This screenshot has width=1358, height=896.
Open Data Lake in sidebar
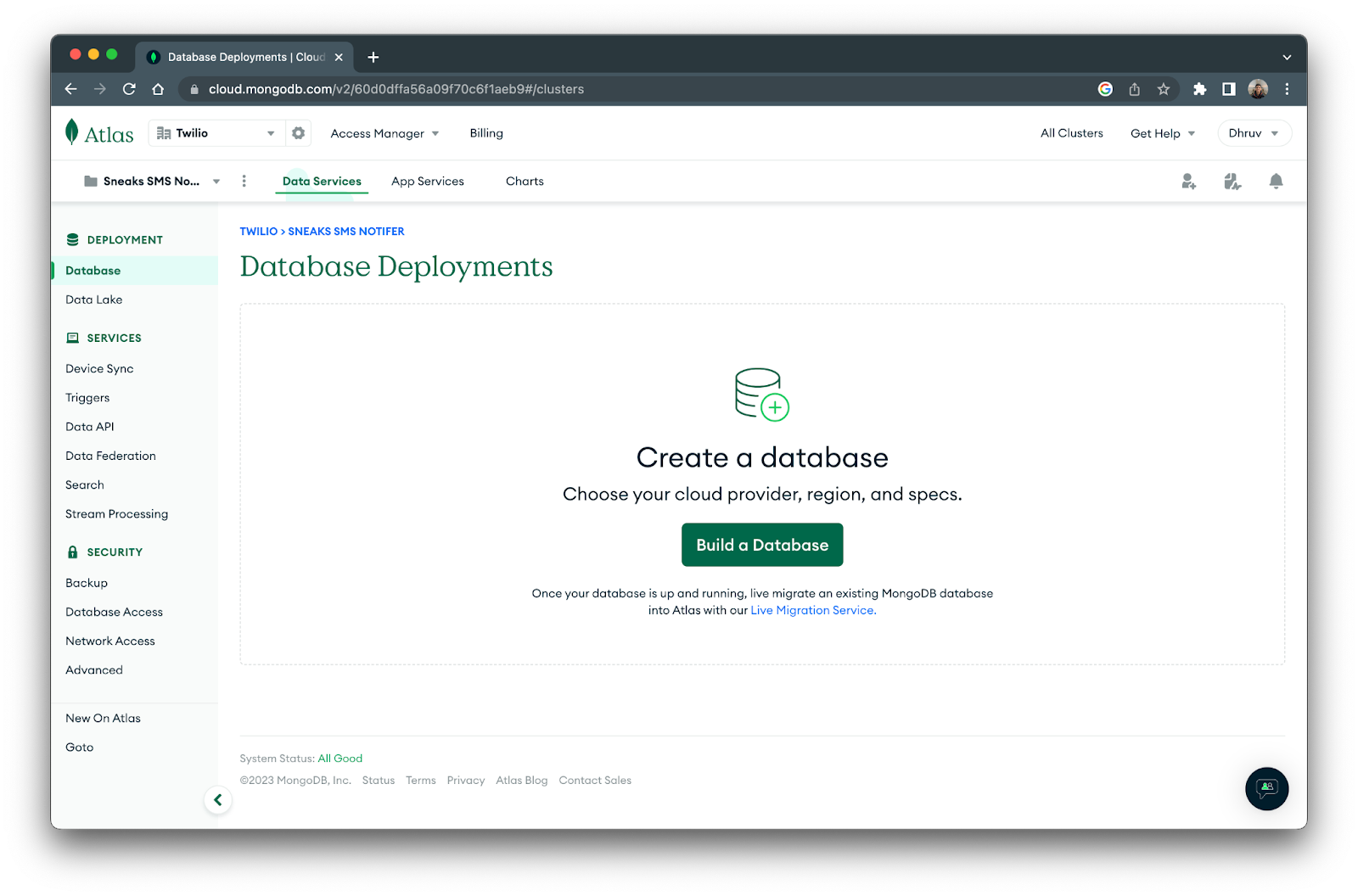94,300
